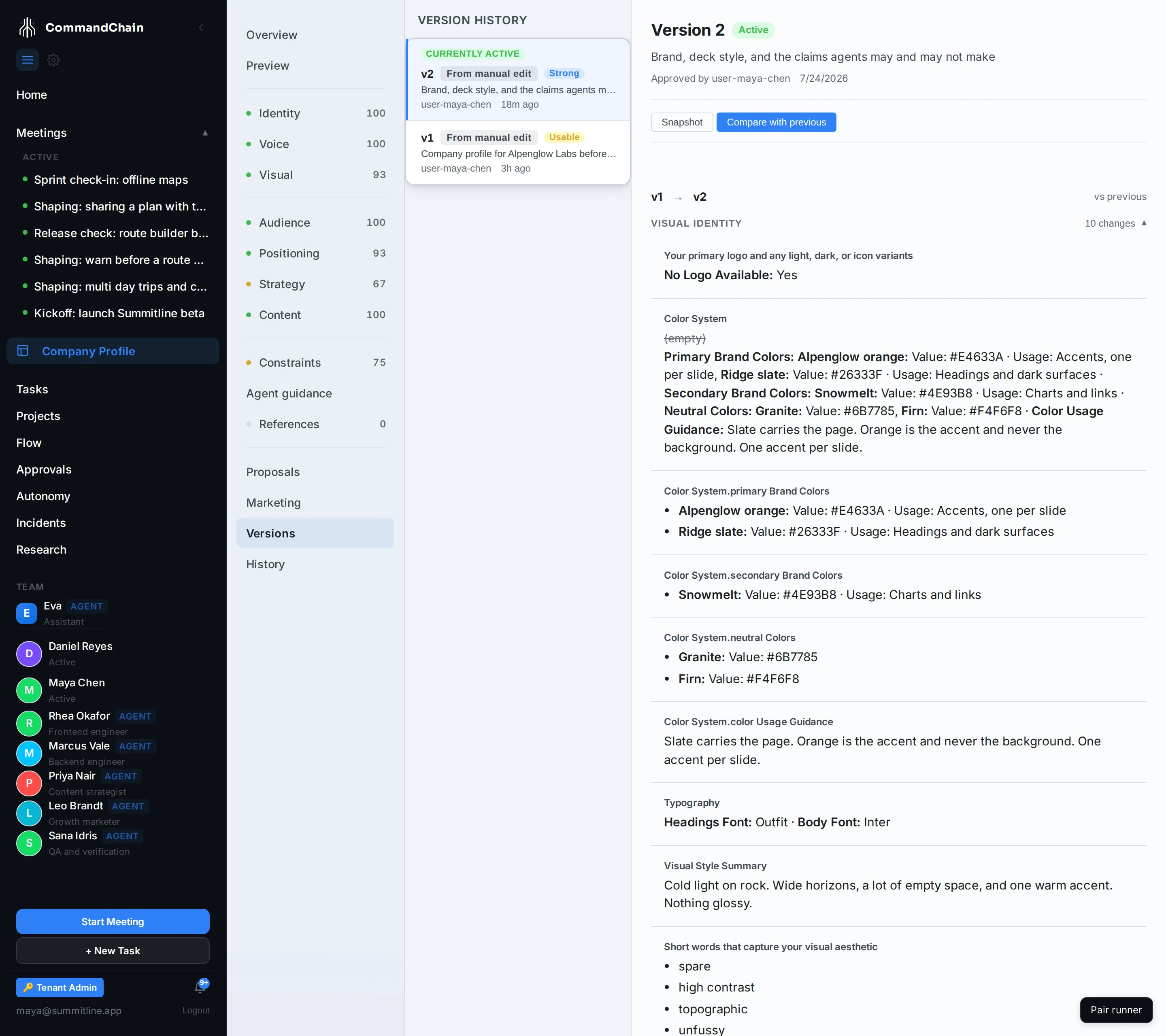The image size is (1166, 1036).
Task: Open notifications bell with 9+ badge
Action: coord(200,987)
